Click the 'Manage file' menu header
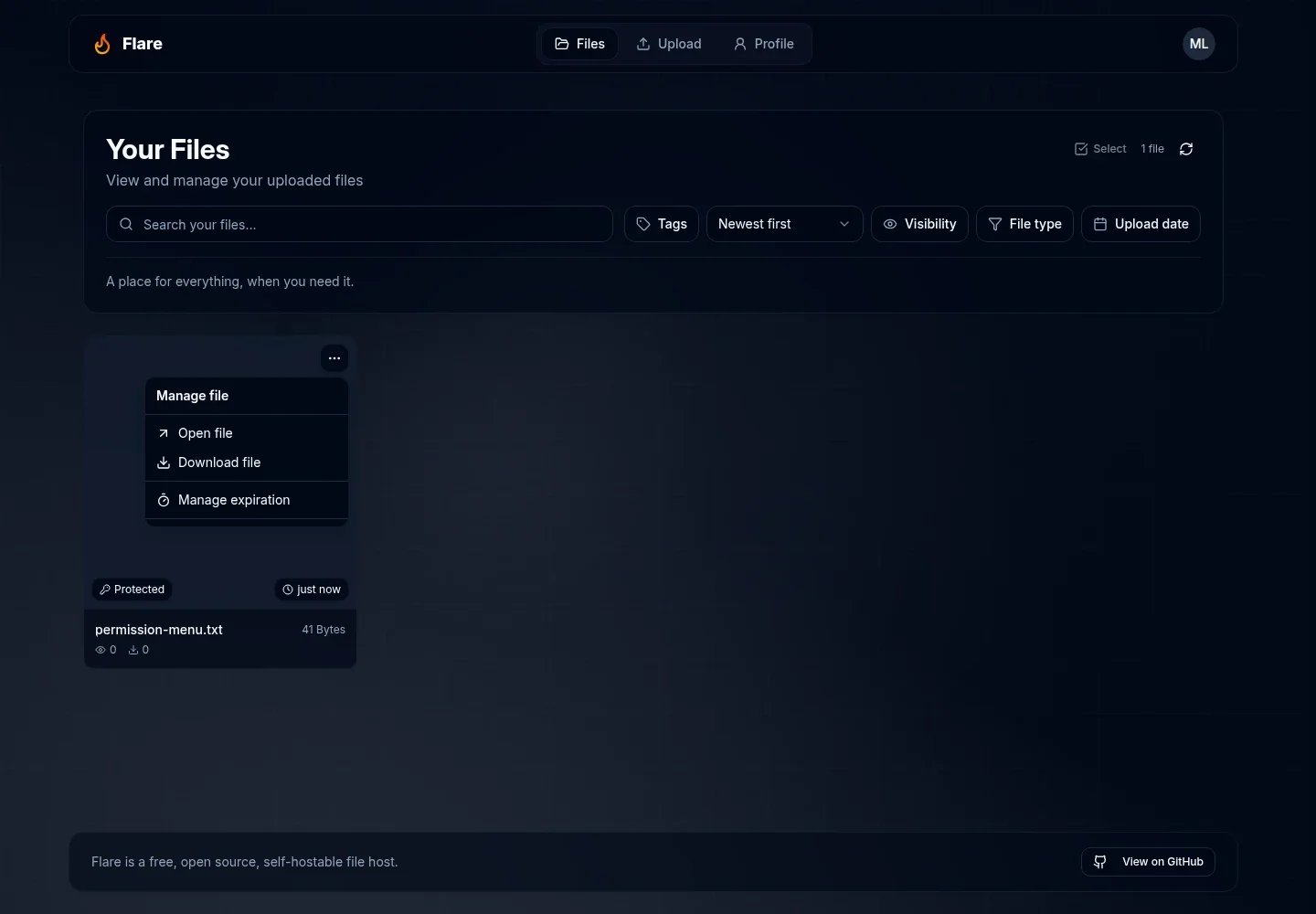This screenshot has height=914, width=1316. [x=193, y=396]
